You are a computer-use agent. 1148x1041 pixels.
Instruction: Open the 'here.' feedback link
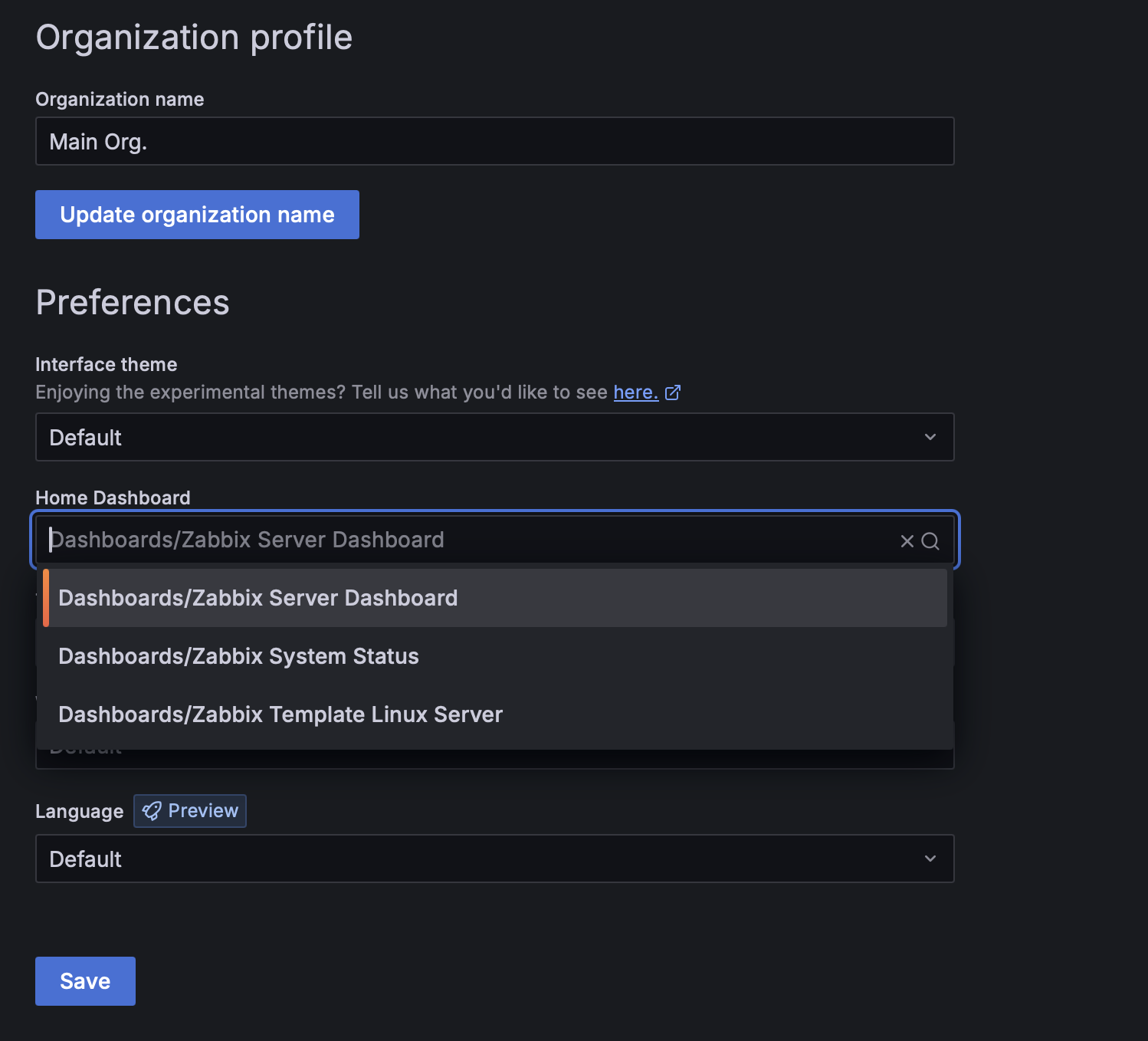[635, 392]
